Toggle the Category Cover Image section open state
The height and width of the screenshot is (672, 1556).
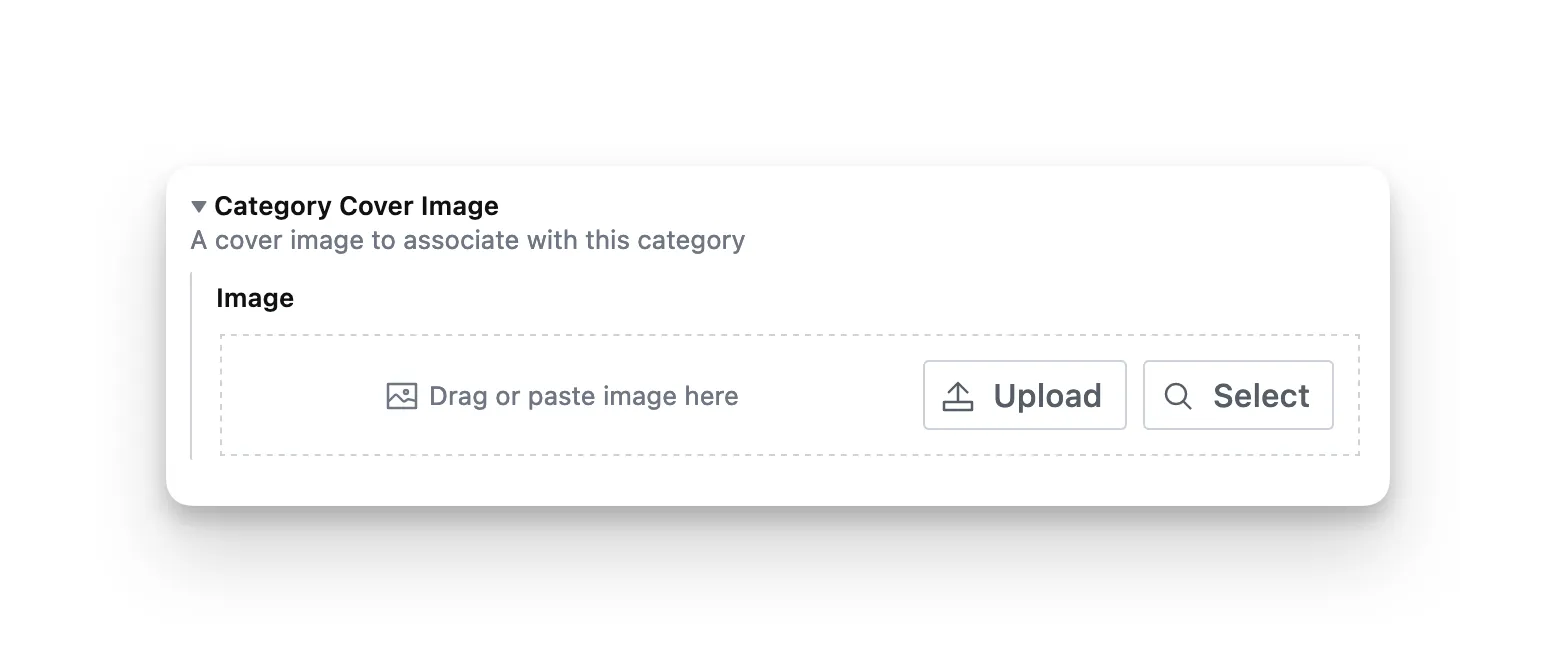click(199, 206)
